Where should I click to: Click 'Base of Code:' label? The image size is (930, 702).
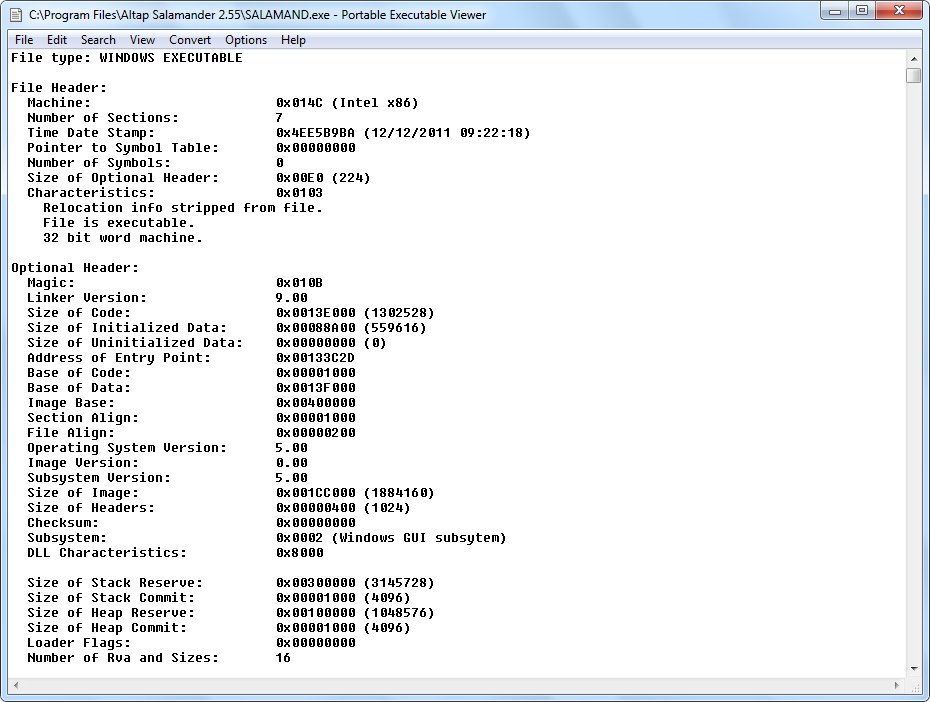pyautogui.click(x=79, y=373)
